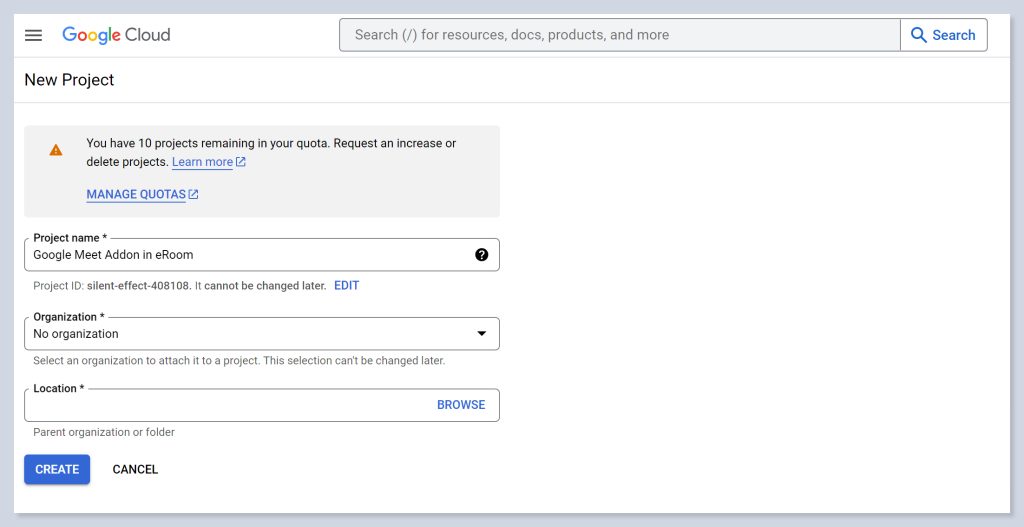
Task: Click external link icon beside Learn more
Action: click(241, 162)
